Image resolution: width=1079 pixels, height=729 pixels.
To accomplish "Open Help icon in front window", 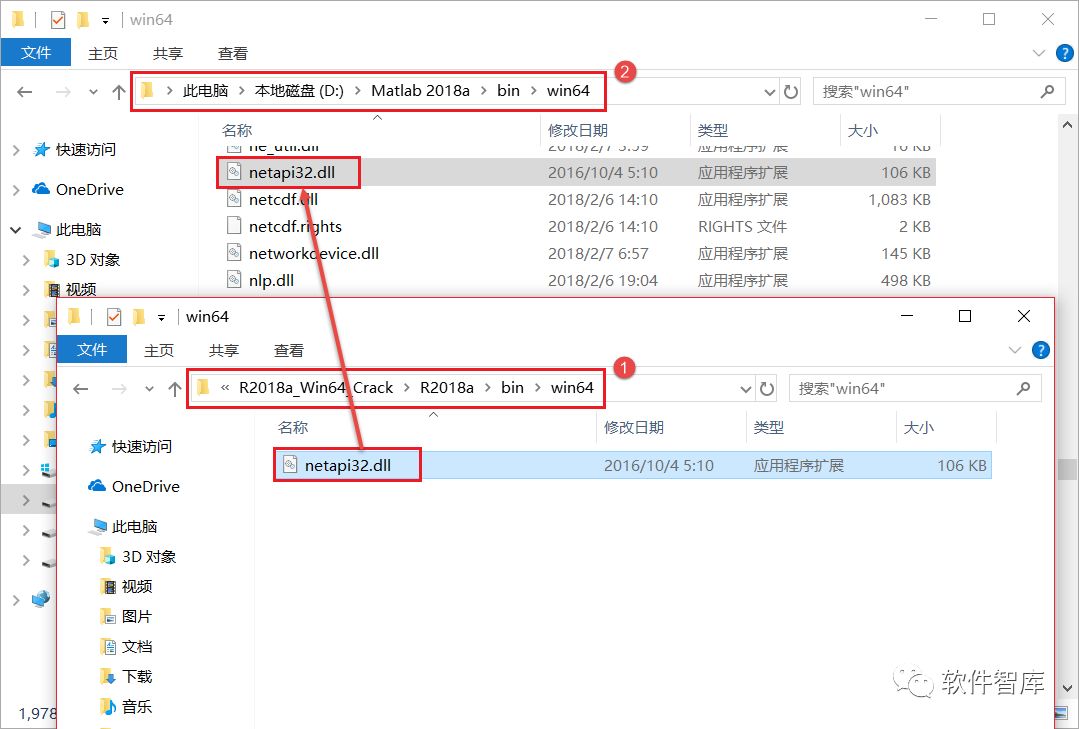I will [x=1041, y=350].
